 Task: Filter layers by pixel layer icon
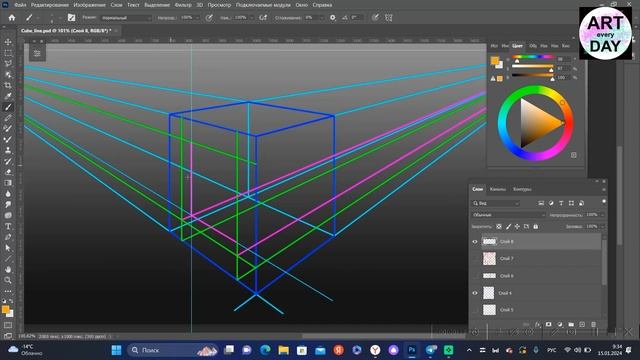(x=541, y=203)
